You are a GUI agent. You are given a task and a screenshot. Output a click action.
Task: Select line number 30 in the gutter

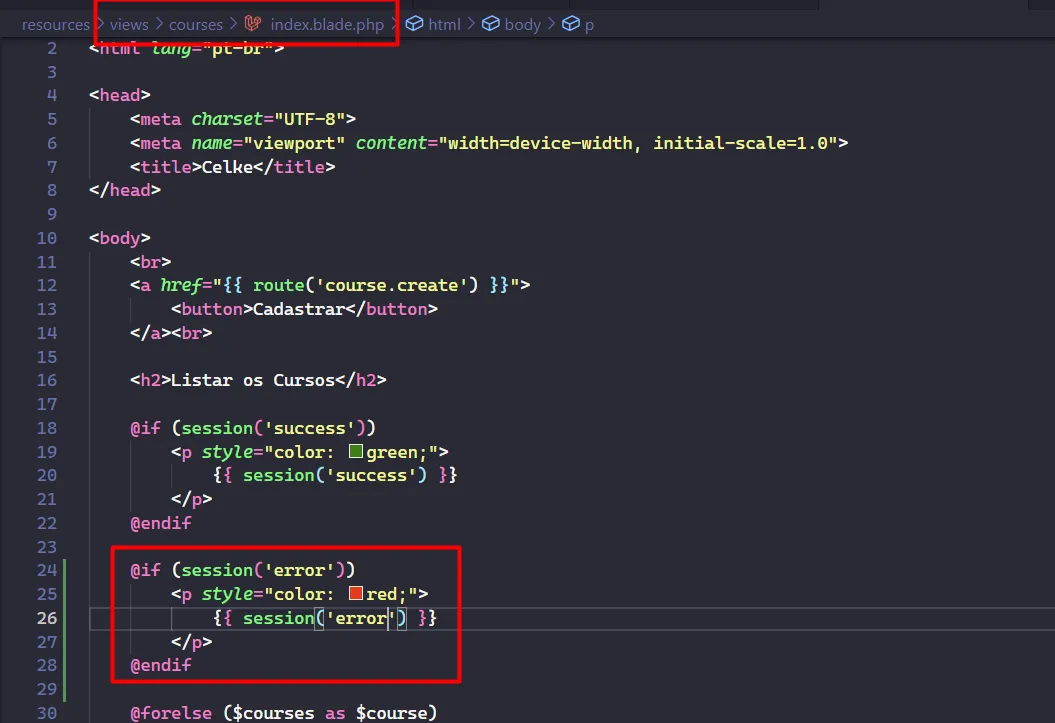[46, 713]
